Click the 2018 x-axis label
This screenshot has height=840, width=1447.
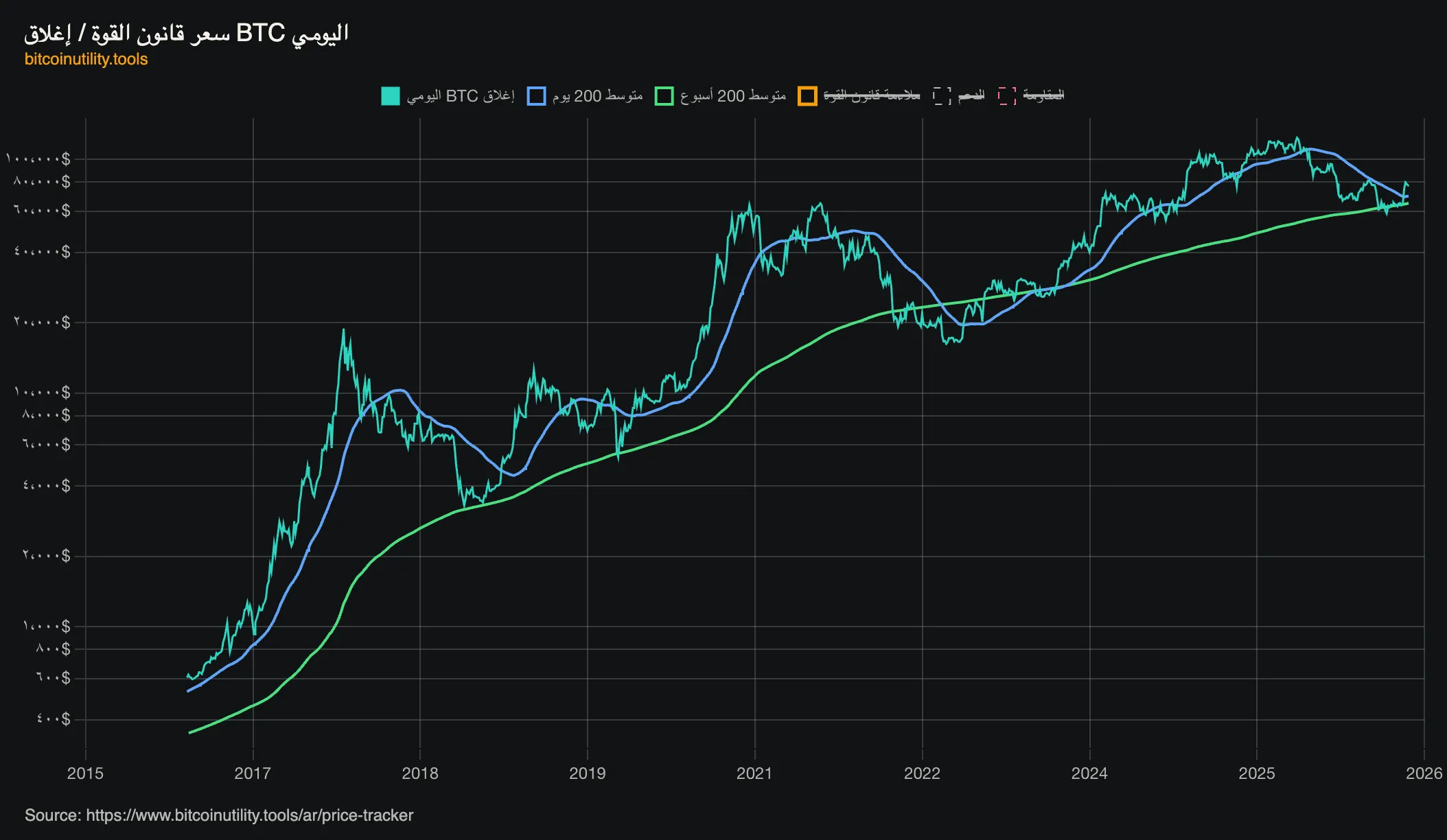tap(420, 773)
